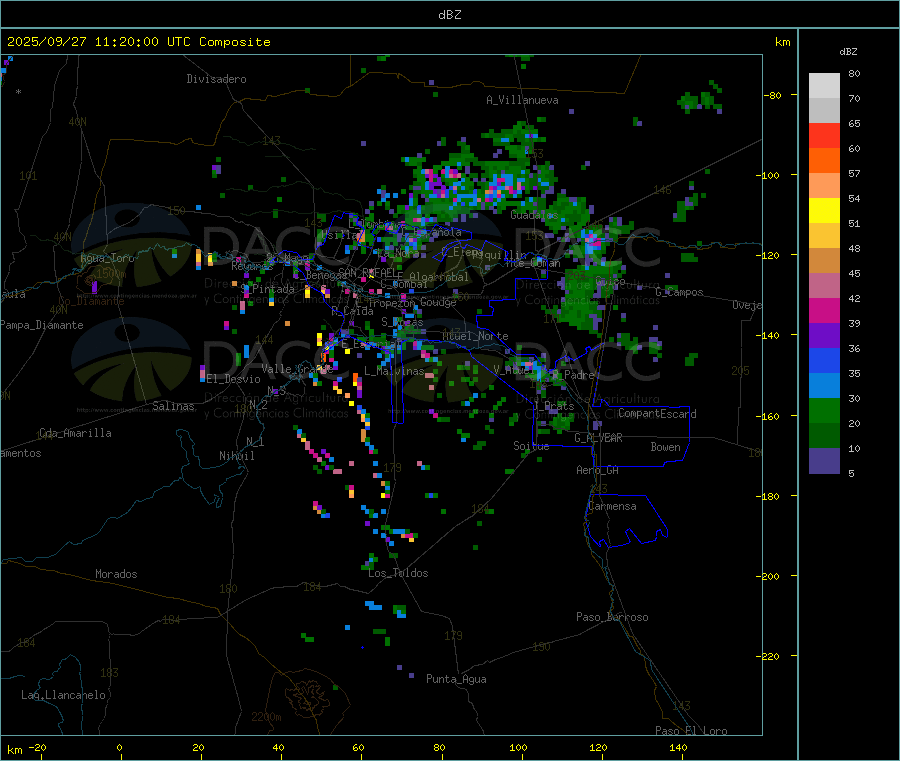
Task: Click the Aero_GA place label
Action: coord(598,470)
